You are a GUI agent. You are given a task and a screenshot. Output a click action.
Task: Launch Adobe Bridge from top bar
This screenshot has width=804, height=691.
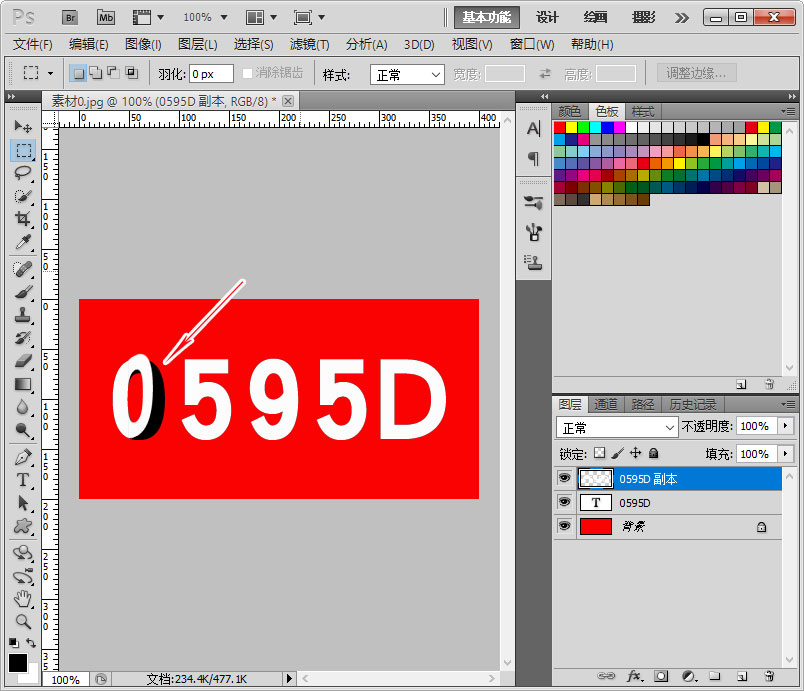click(x=70, y=17)
